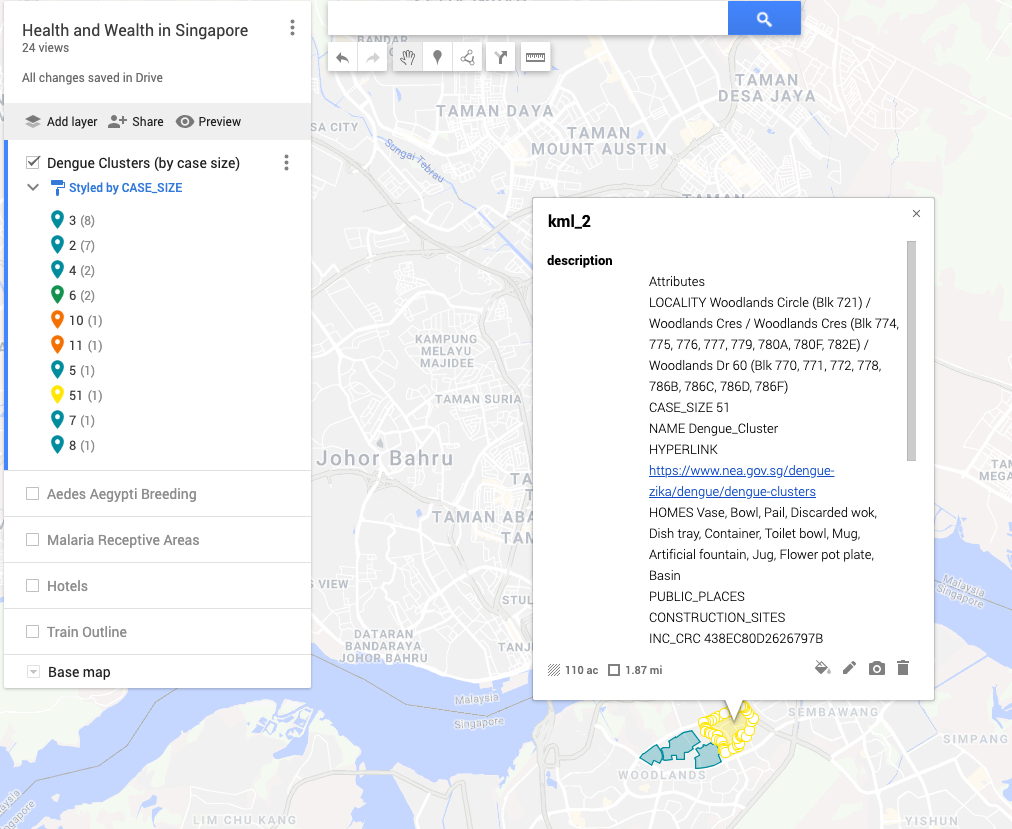Click the Preview button
Screen dimensions: 1012x829
click(x=208, y=121)
